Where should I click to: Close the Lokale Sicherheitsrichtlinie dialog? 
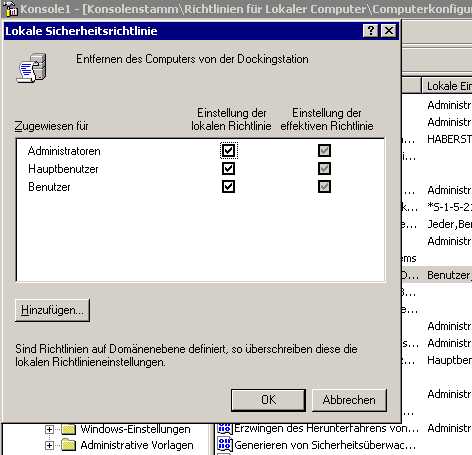[x=389, y=31]
